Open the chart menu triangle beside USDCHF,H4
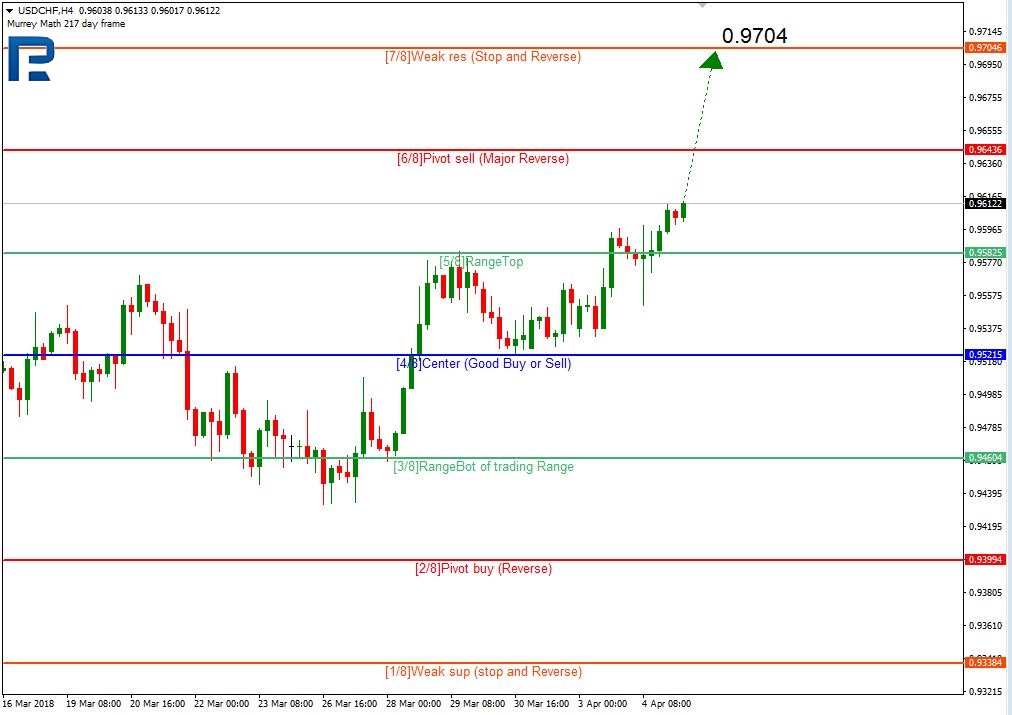 [10, 11]
